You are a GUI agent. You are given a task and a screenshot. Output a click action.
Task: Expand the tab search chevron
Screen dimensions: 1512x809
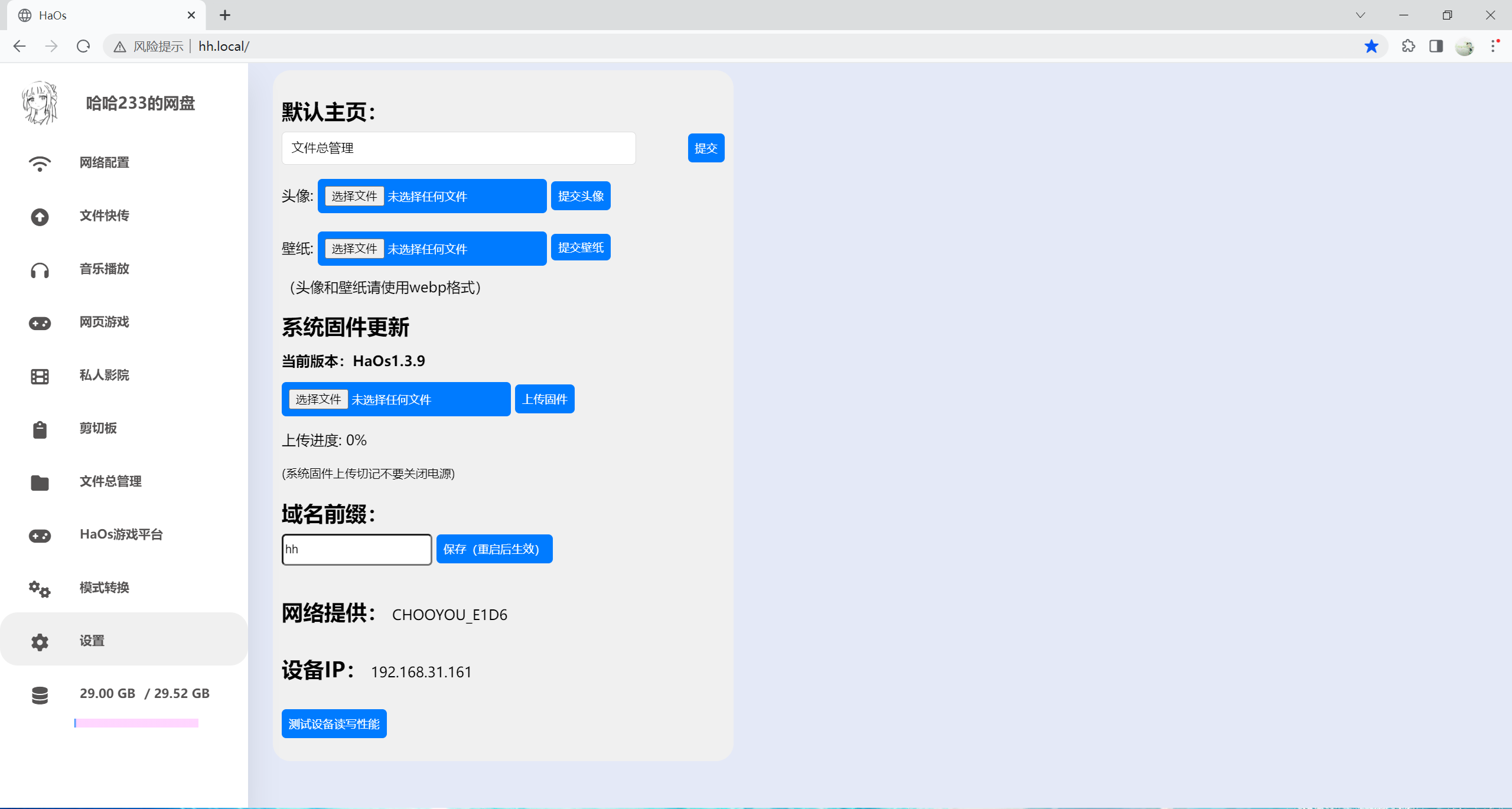1360,15
